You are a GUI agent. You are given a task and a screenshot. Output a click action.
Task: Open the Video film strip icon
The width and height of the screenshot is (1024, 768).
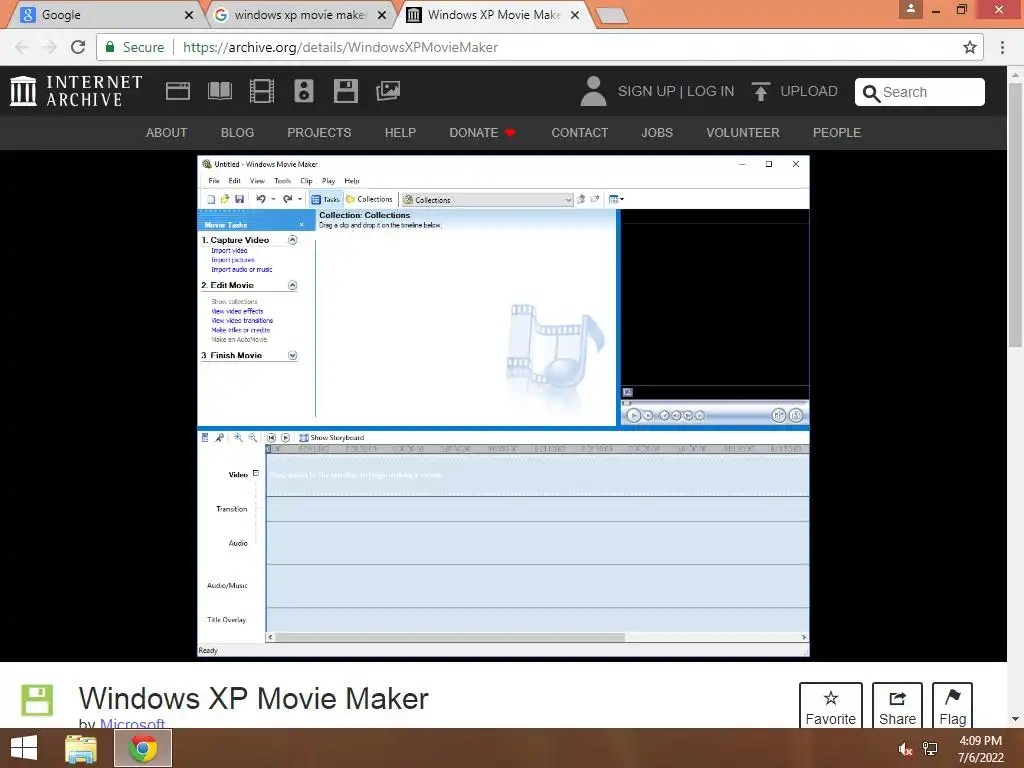coord(261,91)
